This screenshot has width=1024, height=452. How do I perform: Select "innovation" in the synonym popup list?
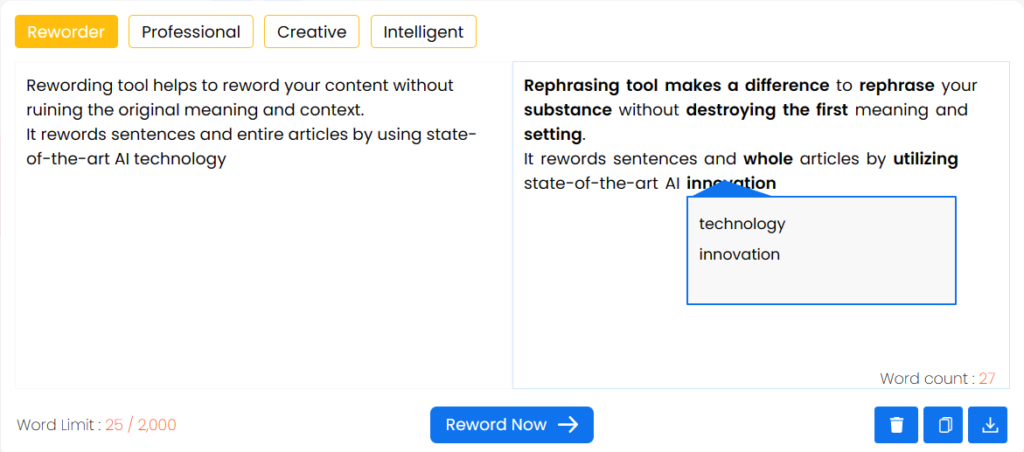[x=739, y=254]
